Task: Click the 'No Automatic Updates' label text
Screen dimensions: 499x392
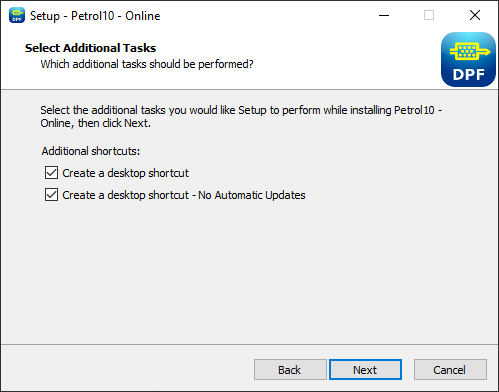Action: pos(252,195)
